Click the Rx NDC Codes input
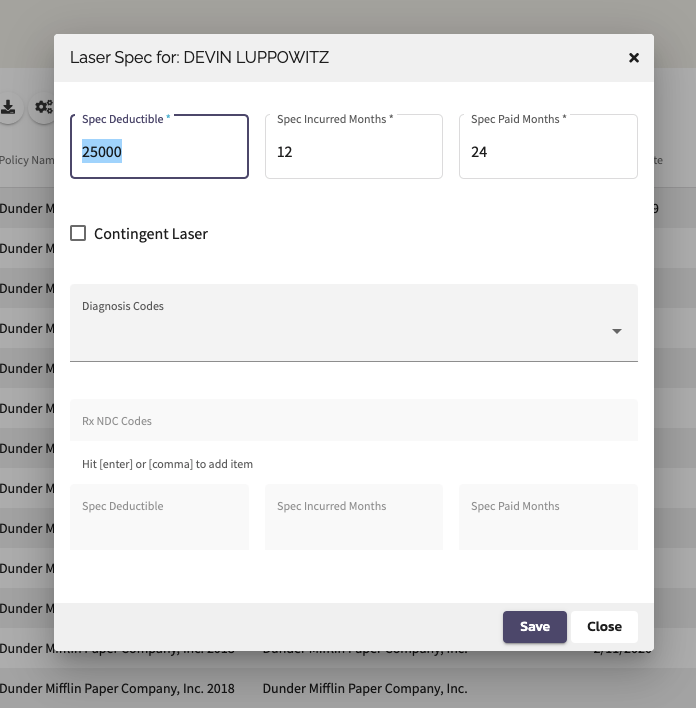Viewport: 696px width, 708px height. (354, 420)
